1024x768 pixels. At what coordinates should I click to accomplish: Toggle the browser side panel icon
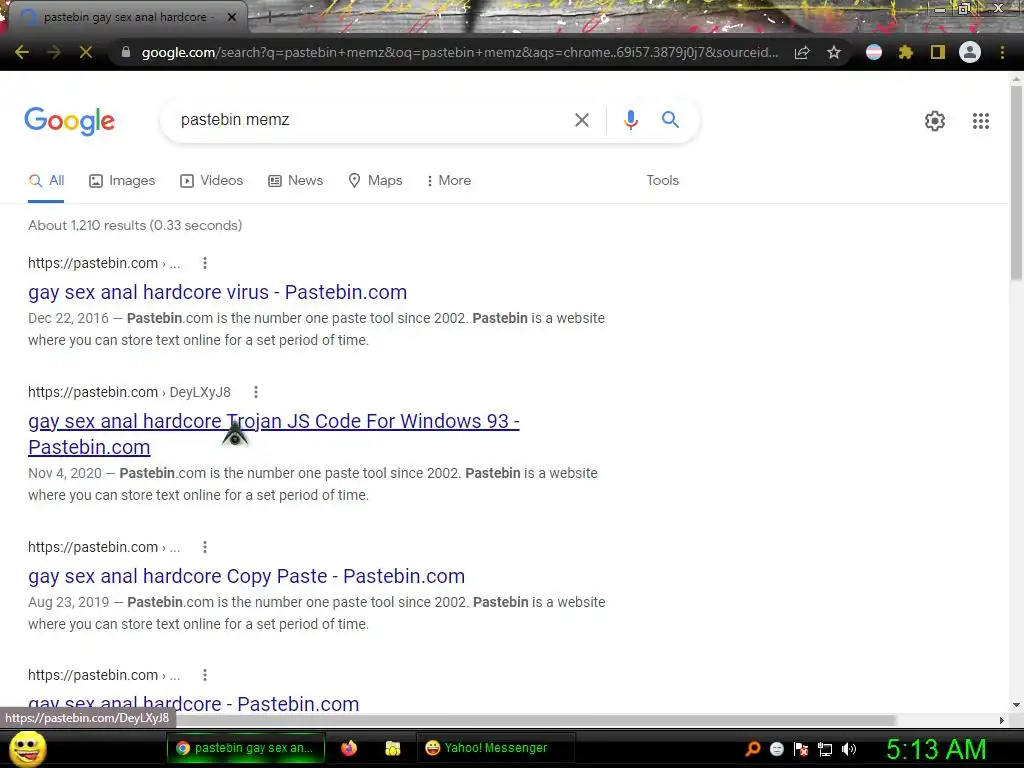[938, 52]
